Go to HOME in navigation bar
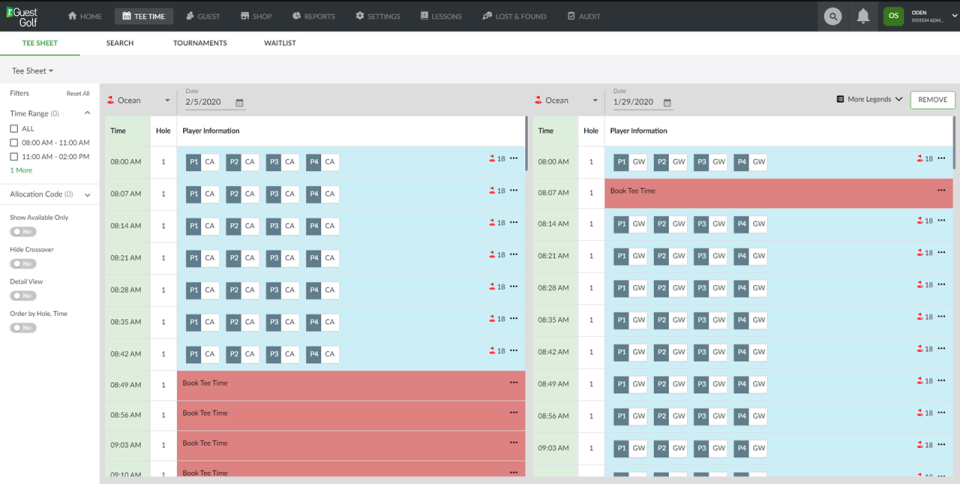 click(x=85, y=17)
